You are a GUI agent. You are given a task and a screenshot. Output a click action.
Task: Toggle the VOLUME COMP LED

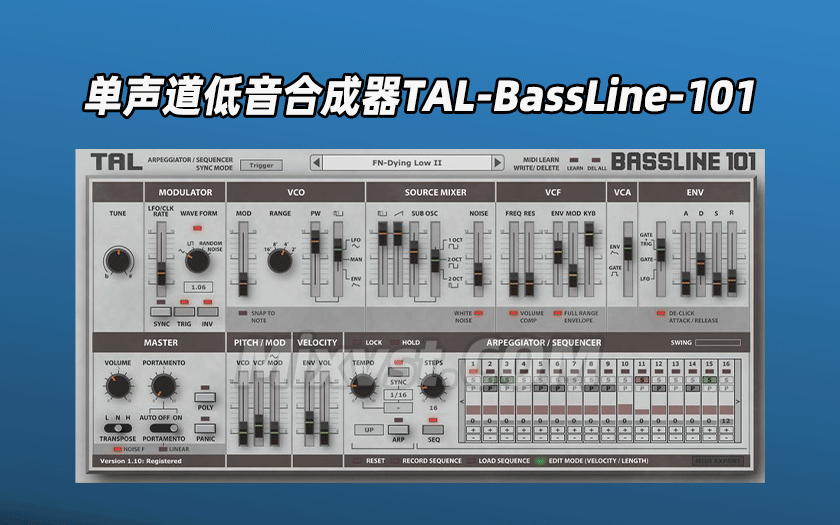(x=513, y=313)
